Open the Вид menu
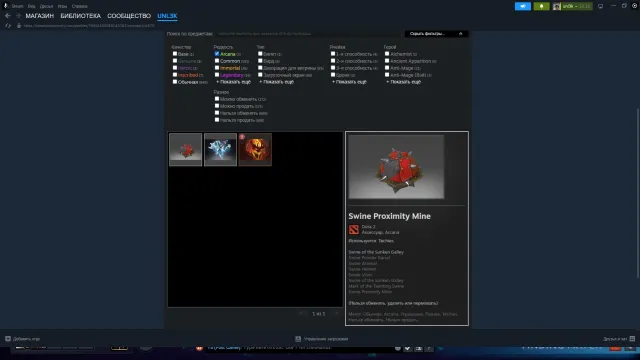 31,6
